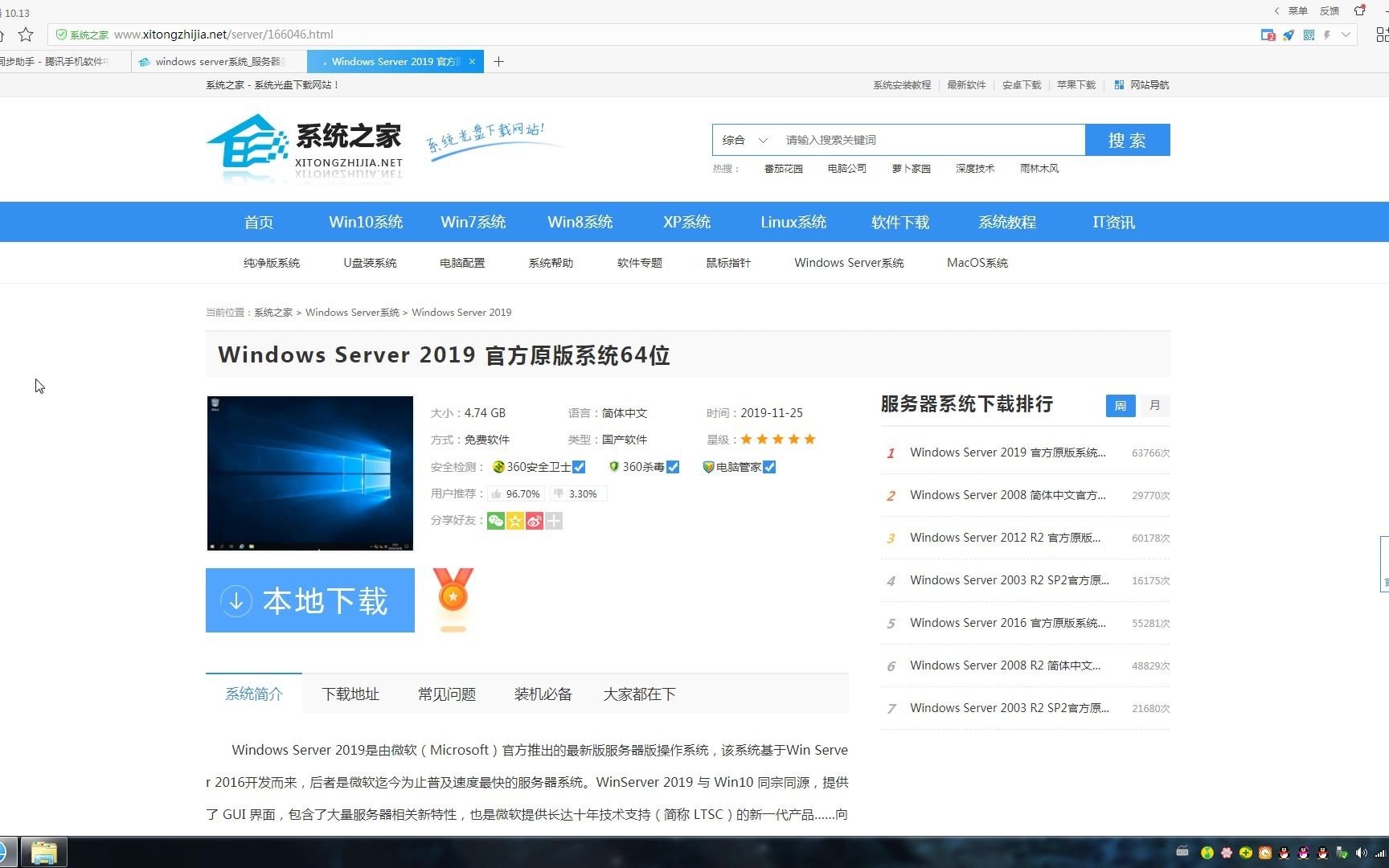Image resolution: width=1389 pixels, height=868 pixels.
Task: Switch to the 下载地址 tab
Action: pos(350,694)
